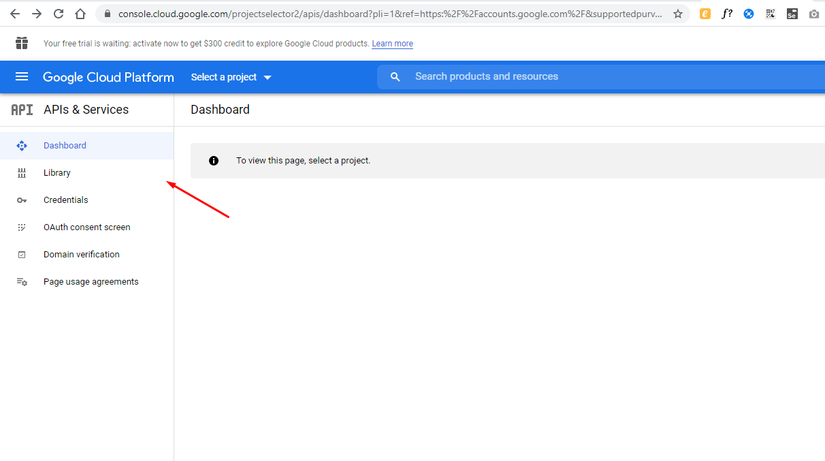The height and width of the screenshot is (461, 825).
Task: Open Domain verification in sidebar
Action: [x=86, y=255]
